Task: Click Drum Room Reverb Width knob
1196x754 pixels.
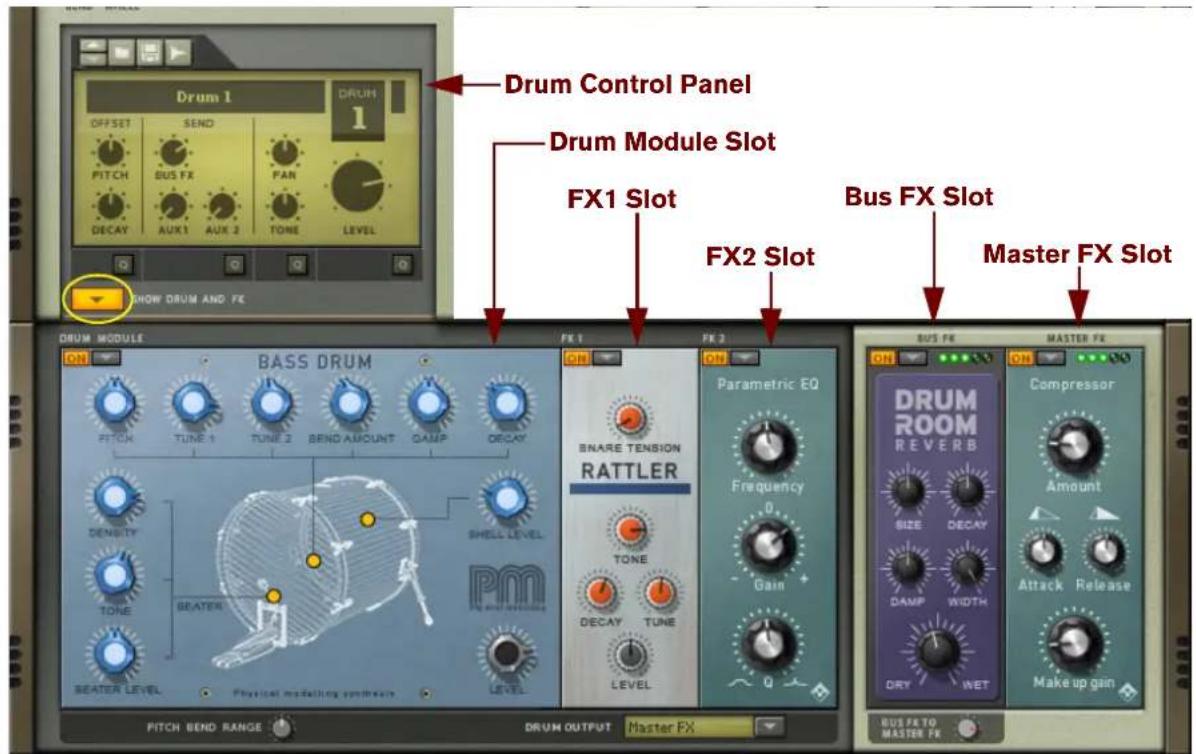Action: pyautogui.click(x=966, y=567)
